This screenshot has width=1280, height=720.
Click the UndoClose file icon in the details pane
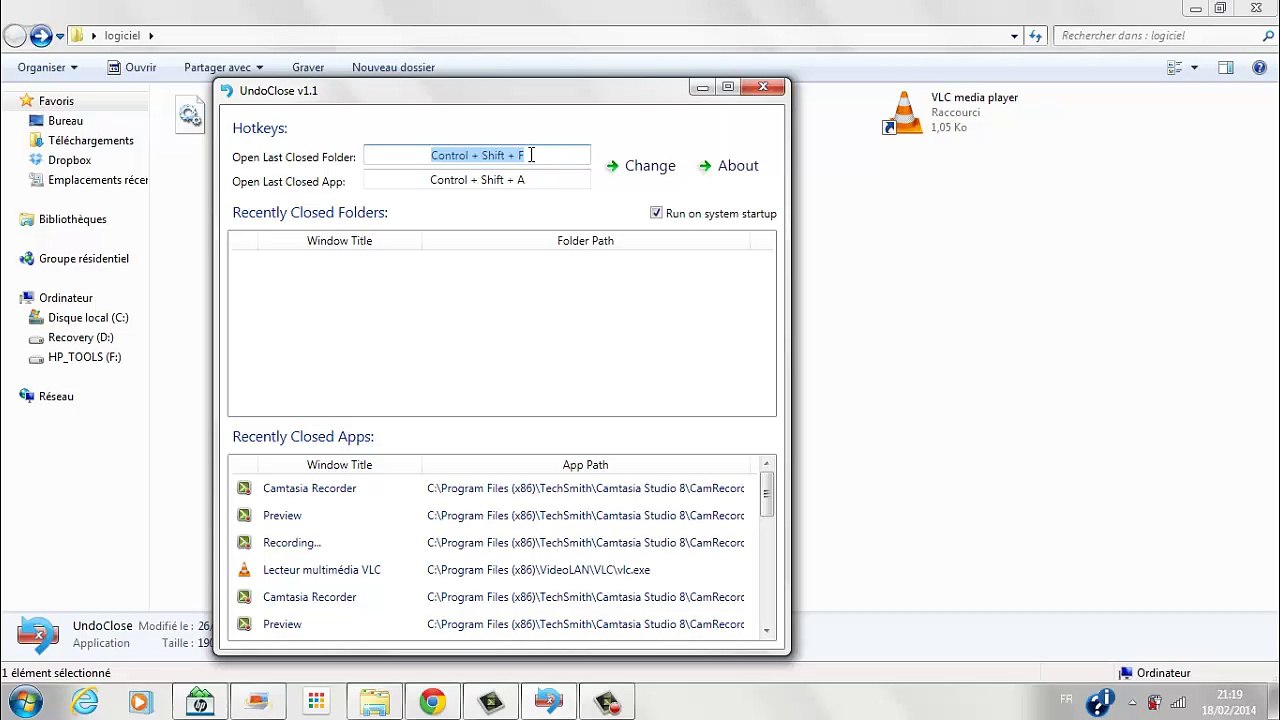(37, 634)
